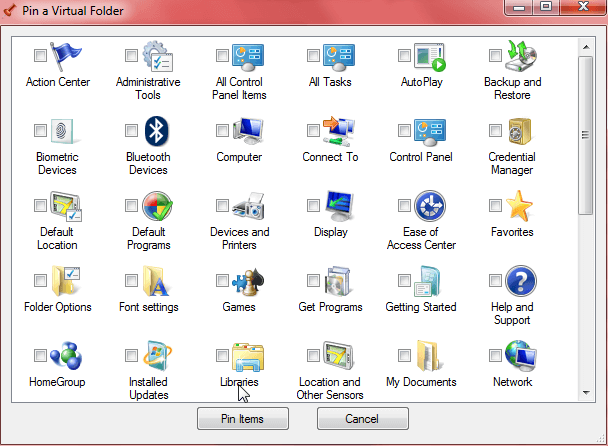Screen dimensions: 608x446
Task: Enable the Computer checkbox
Action: [223, 130]
